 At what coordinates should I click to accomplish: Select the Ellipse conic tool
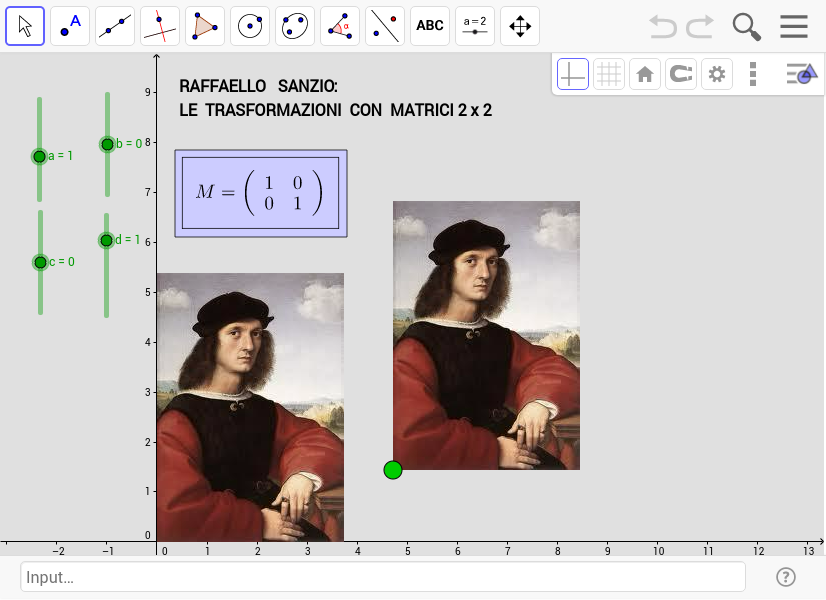tap(295, 26)
